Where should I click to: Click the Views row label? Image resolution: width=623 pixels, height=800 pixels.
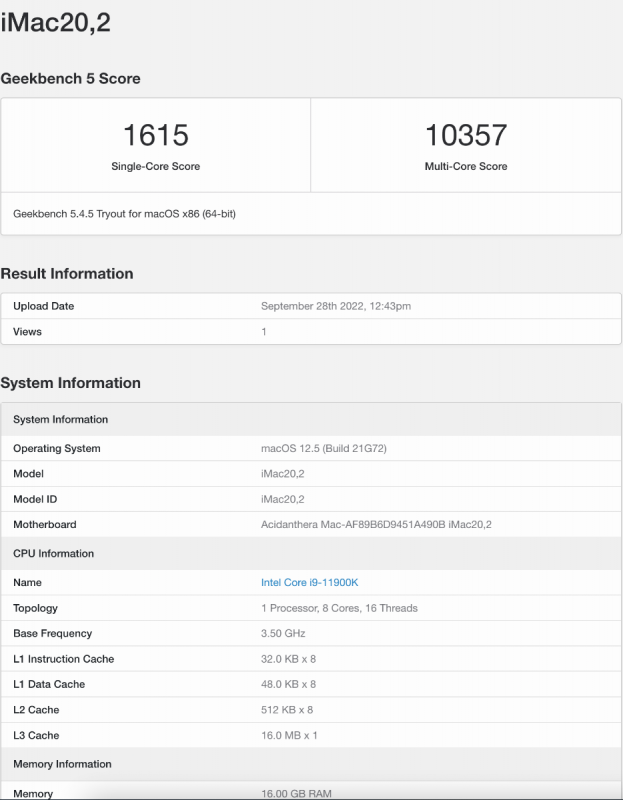click(x=27, y=332)
